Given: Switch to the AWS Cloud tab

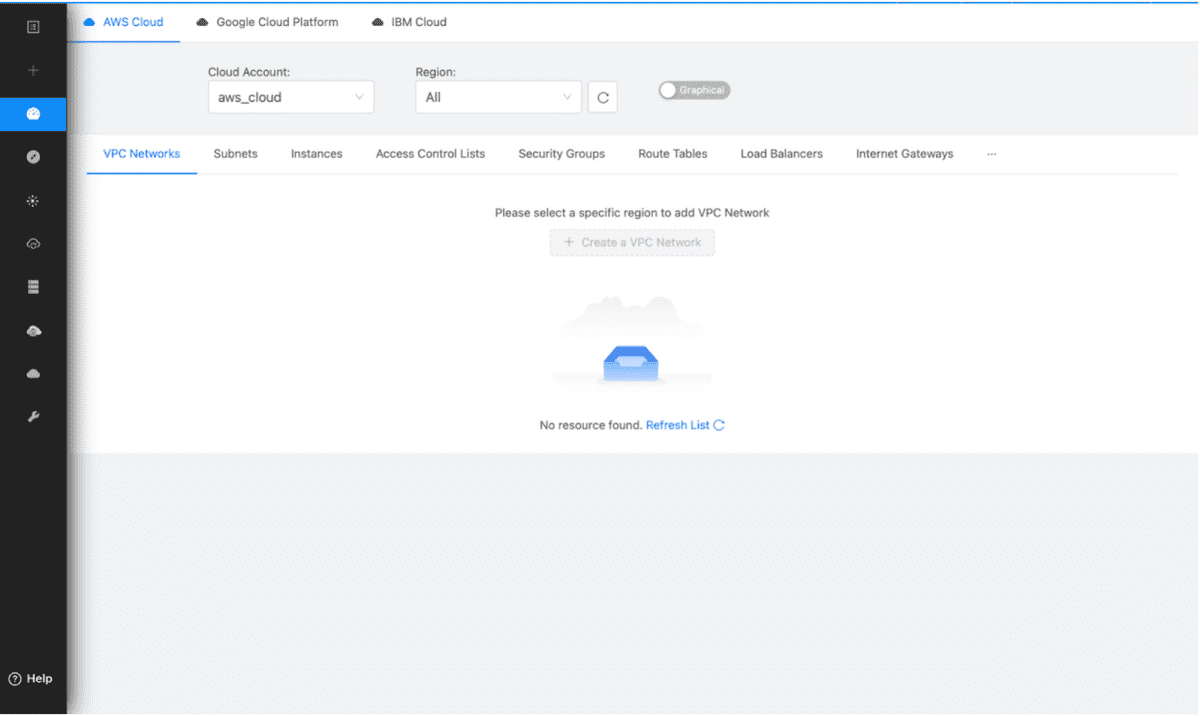Looking at the screenshot, I should point(124,22).
